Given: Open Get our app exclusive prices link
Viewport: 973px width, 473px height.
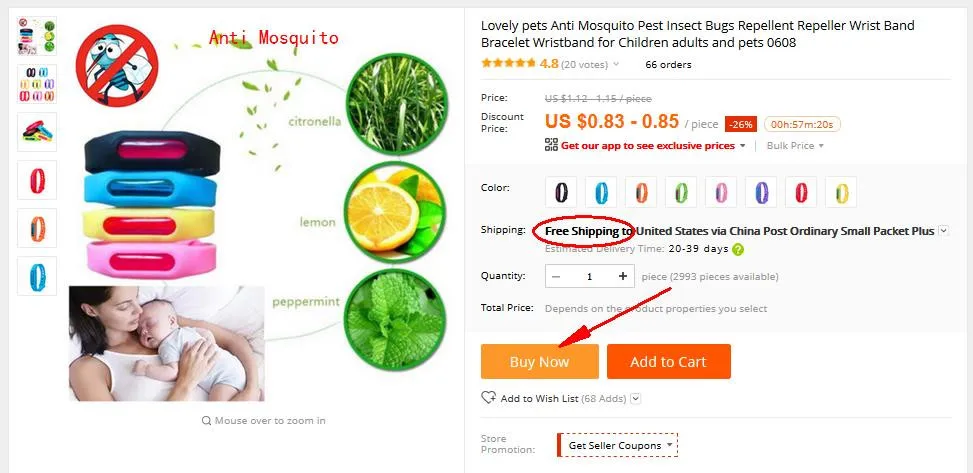Looking at the screenshot, I should (x=648, y=146).
